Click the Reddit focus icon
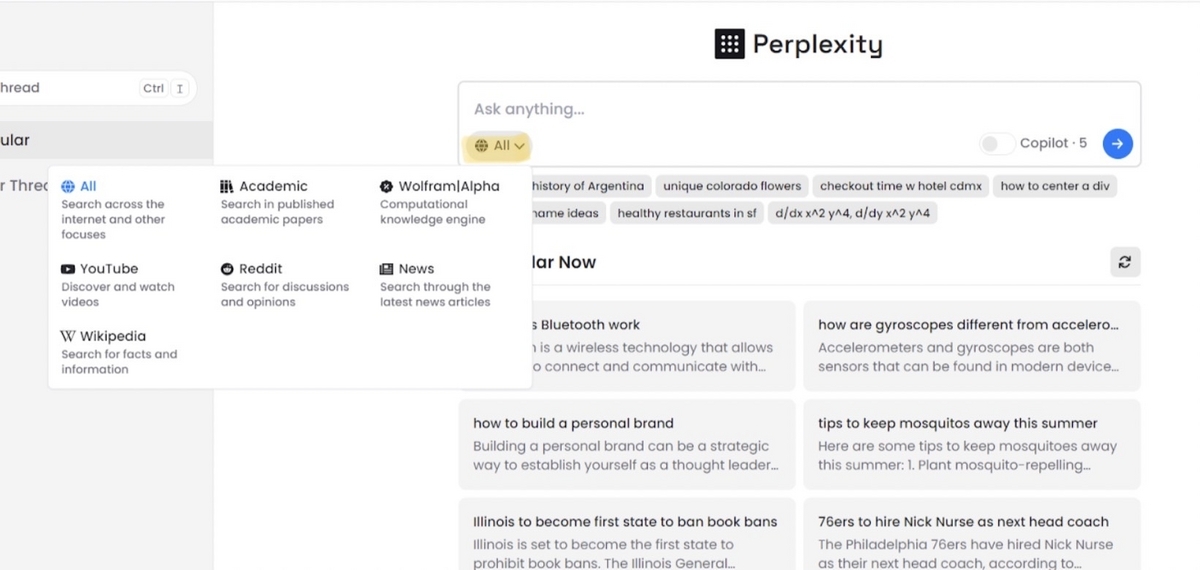The height and width of the screenshot is (570, 1200). pos(227,269)
